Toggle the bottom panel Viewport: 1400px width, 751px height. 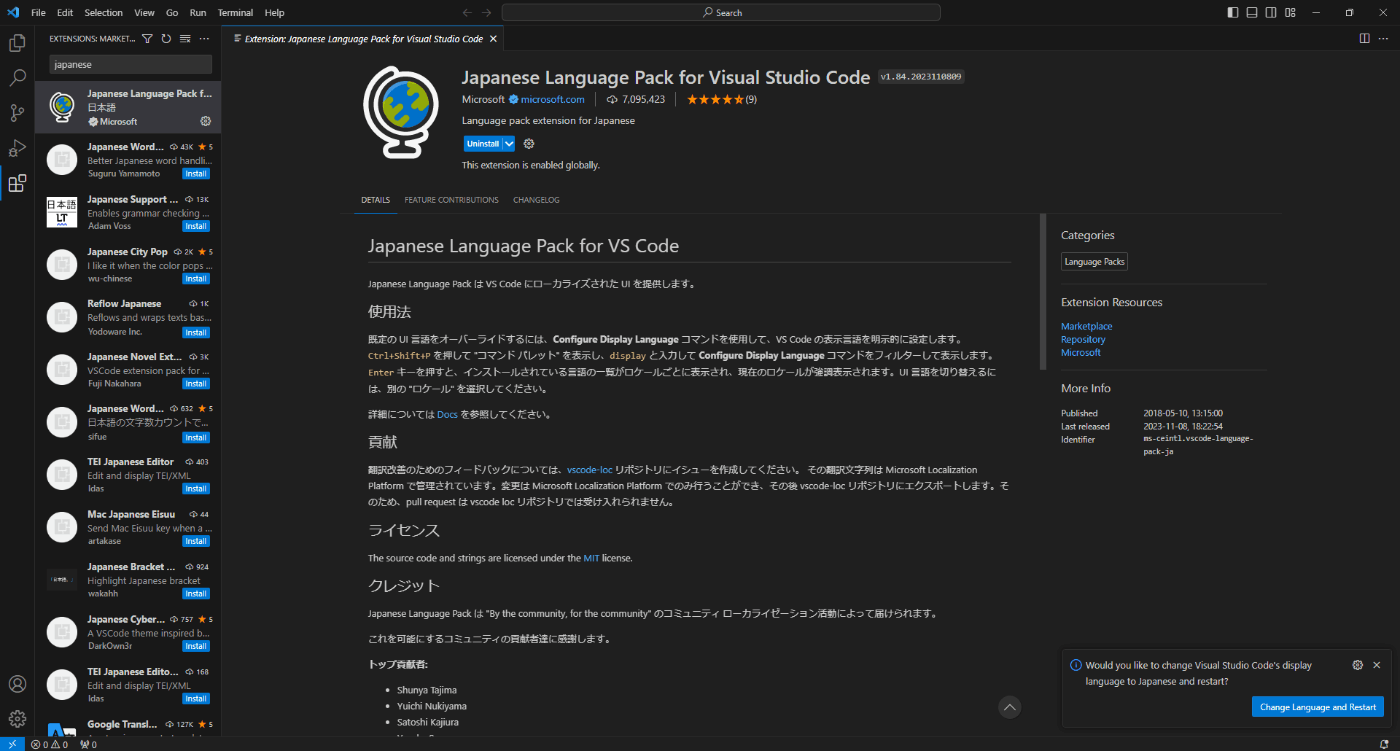pos(1251,13)
